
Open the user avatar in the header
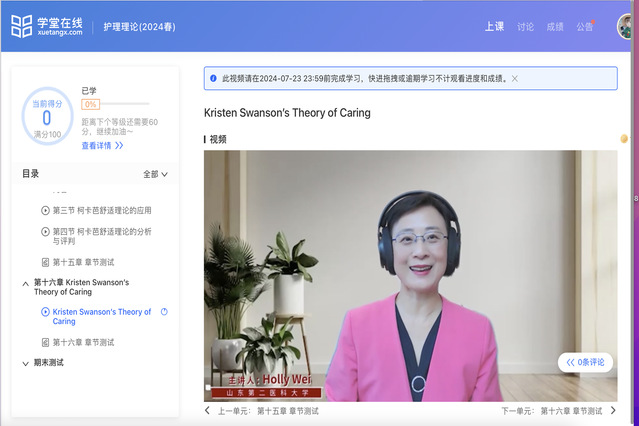tap(628, 27)
